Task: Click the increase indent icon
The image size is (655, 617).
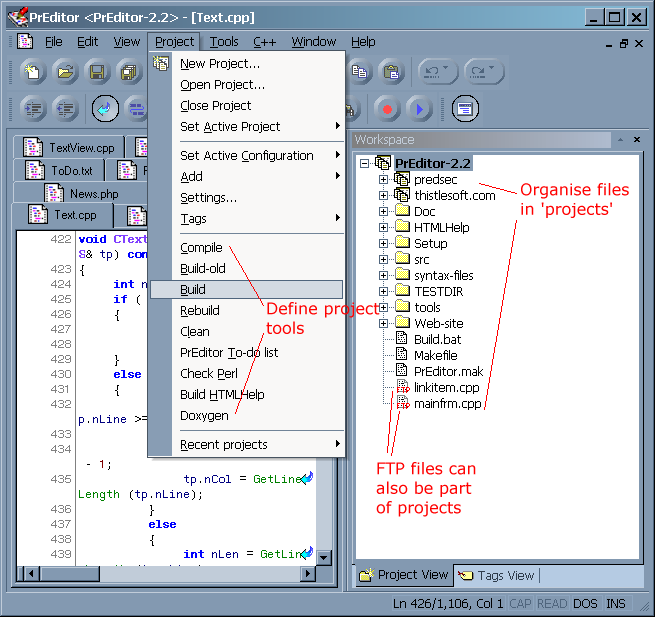Action: [33, 109]
